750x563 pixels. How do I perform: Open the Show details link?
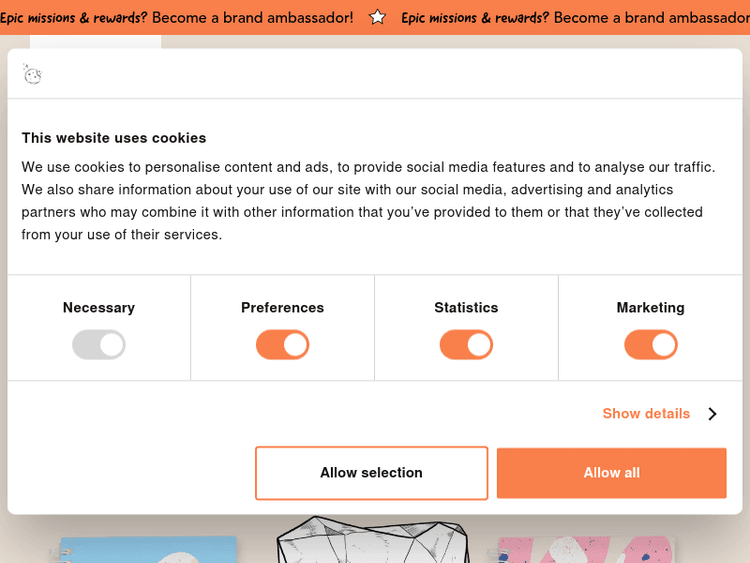tap(646, 414)
